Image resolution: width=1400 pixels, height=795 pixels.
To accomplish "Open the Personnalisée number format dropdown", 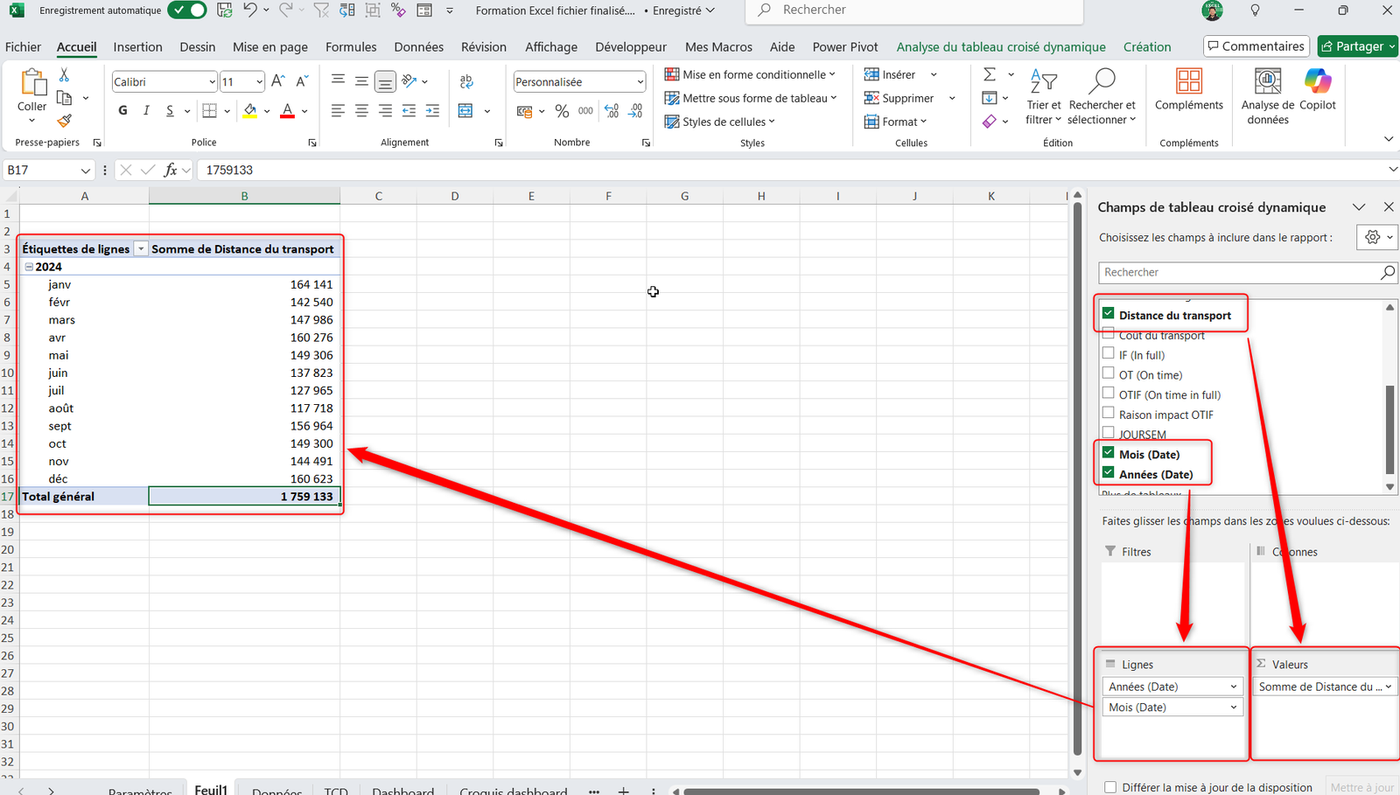I will (640, 82).
